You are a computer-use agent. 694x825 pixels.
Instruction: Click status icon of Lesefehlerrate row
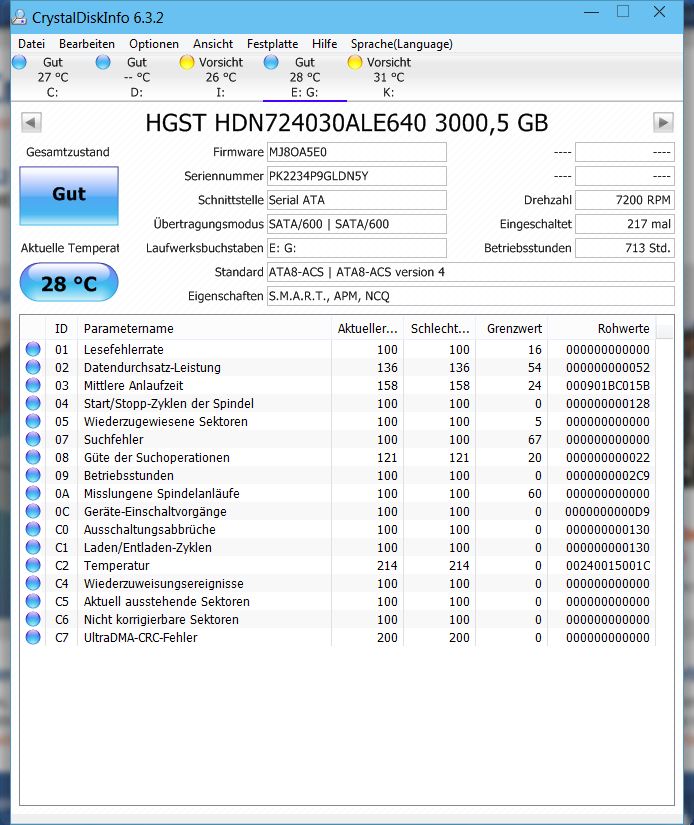33,349
